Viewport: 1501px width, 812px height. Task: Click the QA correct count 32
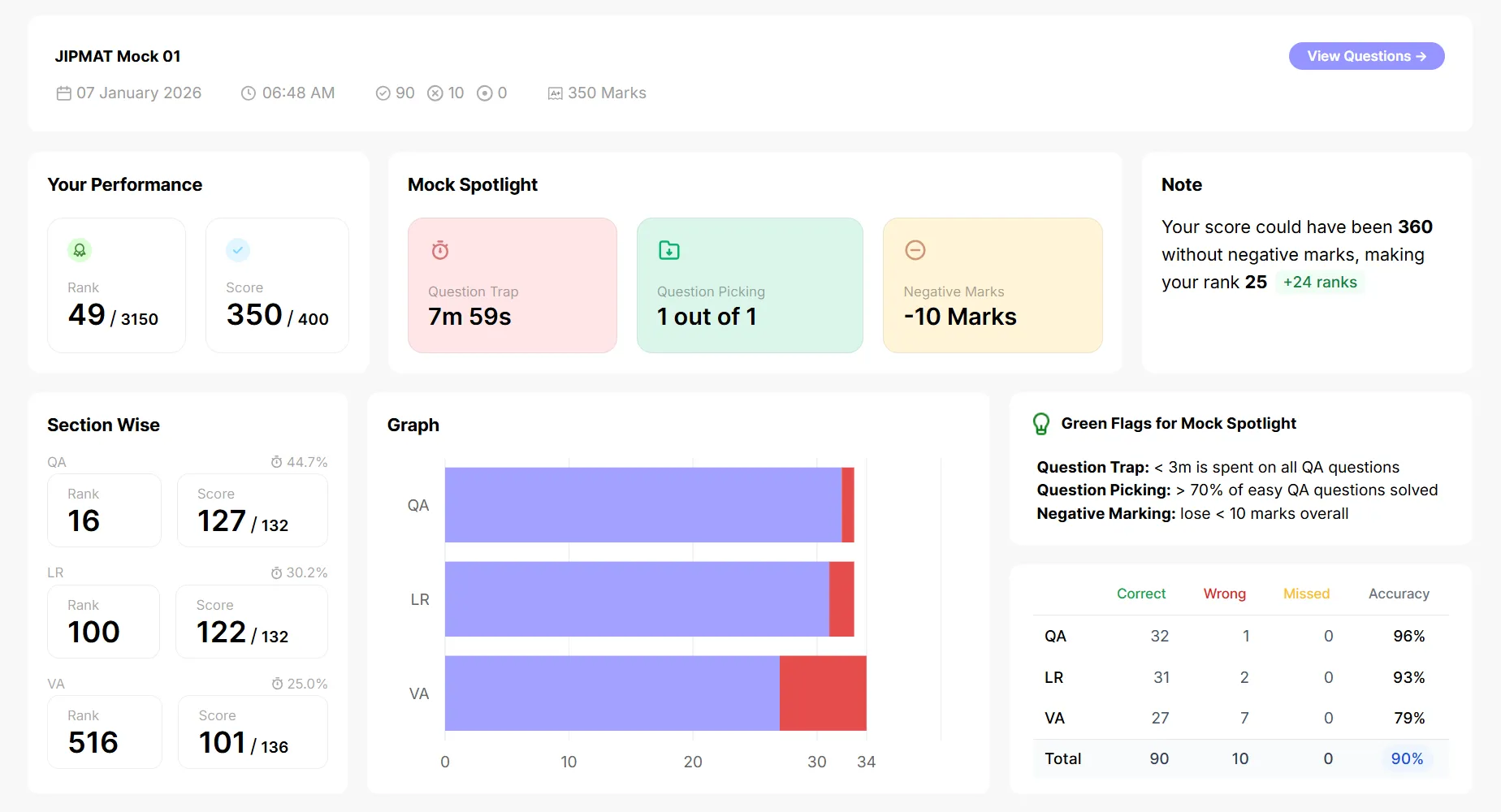[1160, 637]
